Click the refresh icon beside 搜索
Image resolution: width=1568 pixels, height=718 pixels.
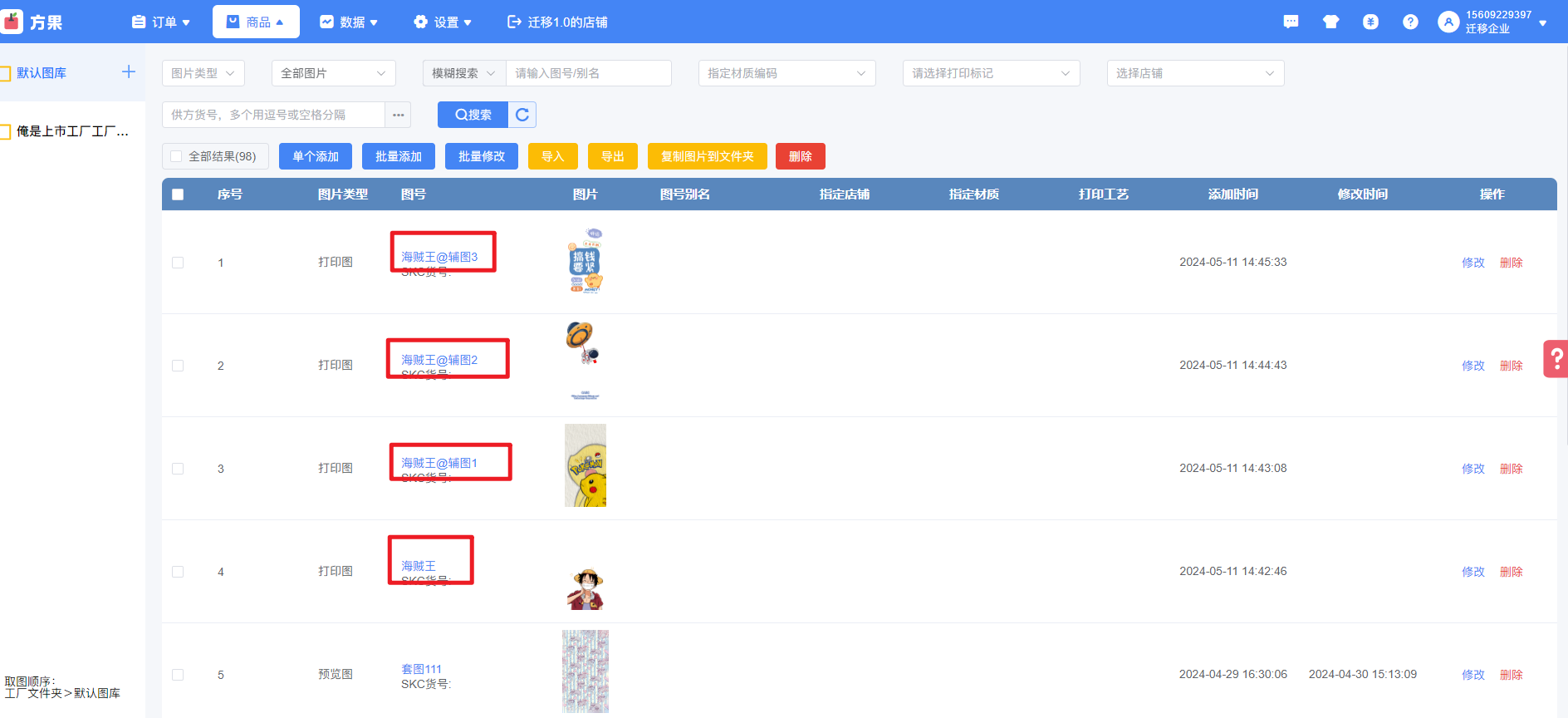click(522, 115)
